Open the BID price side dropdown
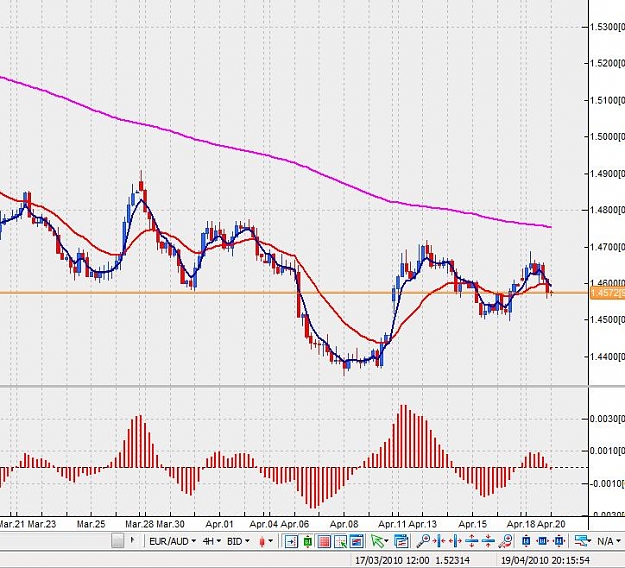Image resolution: width=625 pixels, height=568 pixels. click(238, 541)
